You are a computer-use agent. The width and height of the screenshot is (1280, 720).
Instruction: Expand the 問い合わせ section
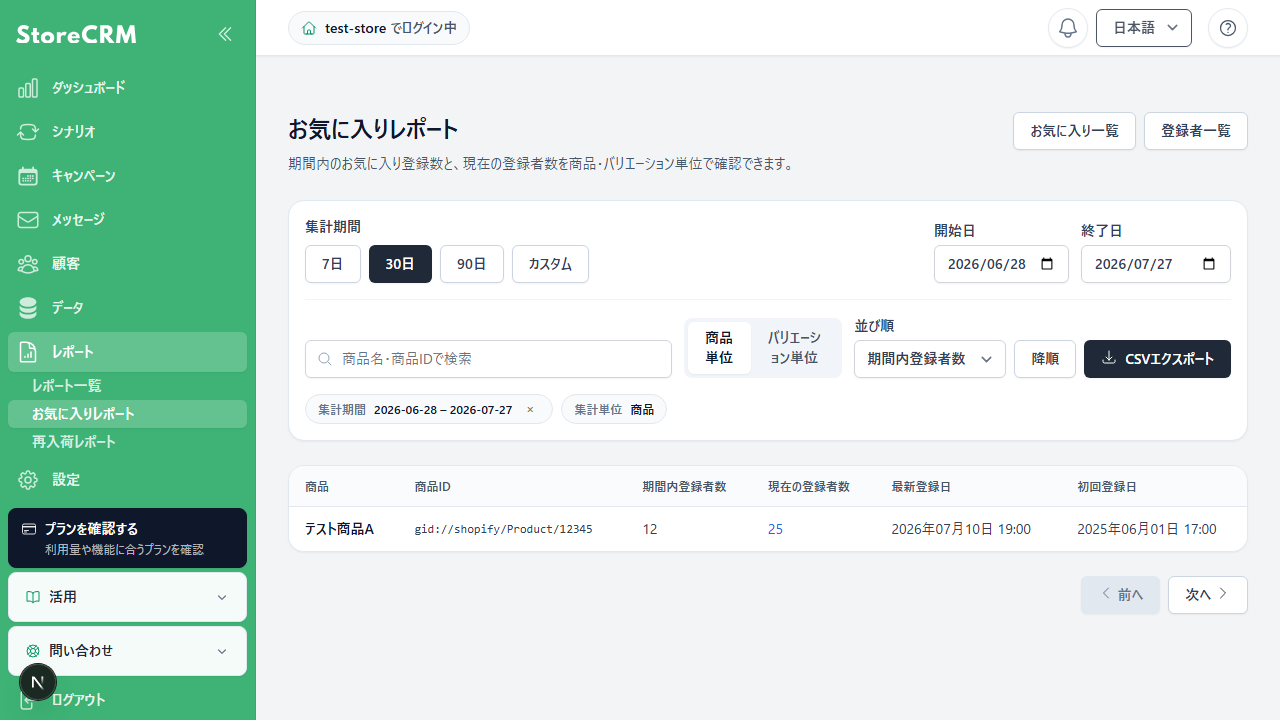click(127, 651)
